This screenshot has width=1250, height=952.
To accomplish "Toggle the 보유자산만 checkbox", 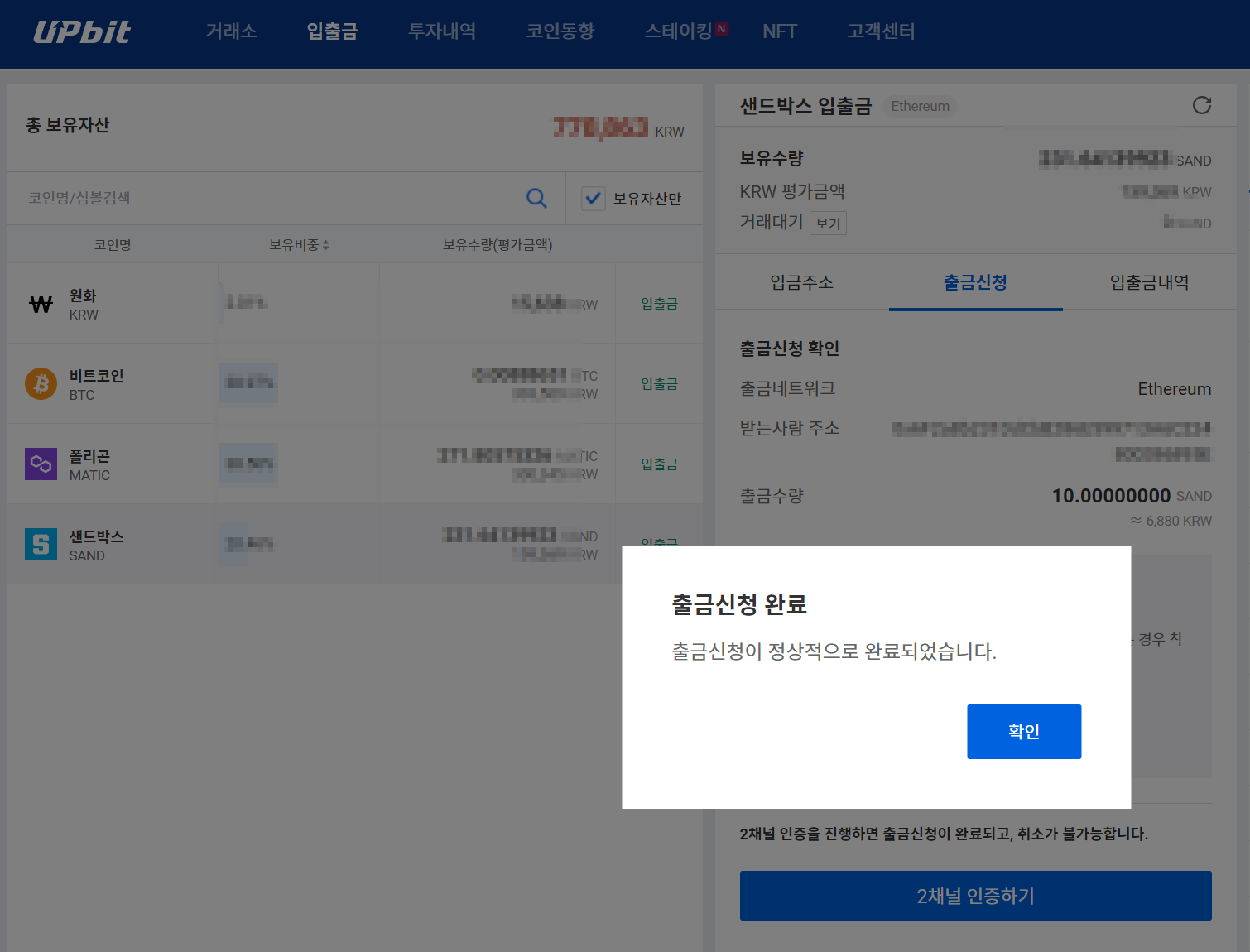I will (594, 199).
